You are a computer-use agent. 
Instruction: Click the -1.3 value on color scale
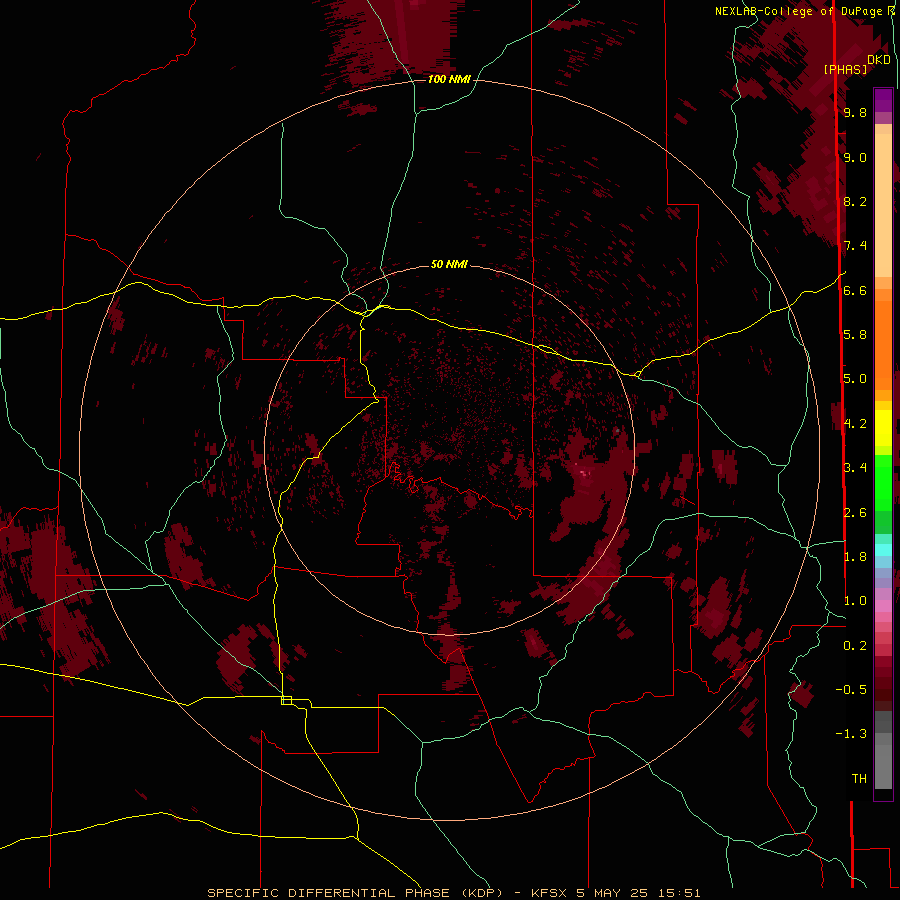(x=851, y=734)
